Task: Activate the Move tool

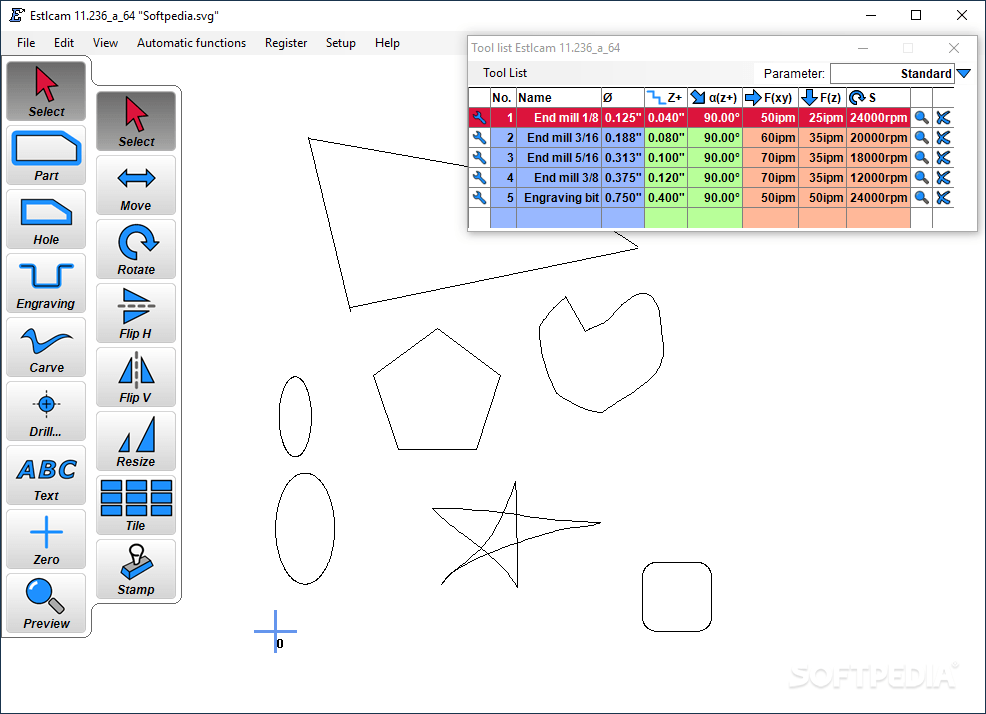Action: coord(135,185)
